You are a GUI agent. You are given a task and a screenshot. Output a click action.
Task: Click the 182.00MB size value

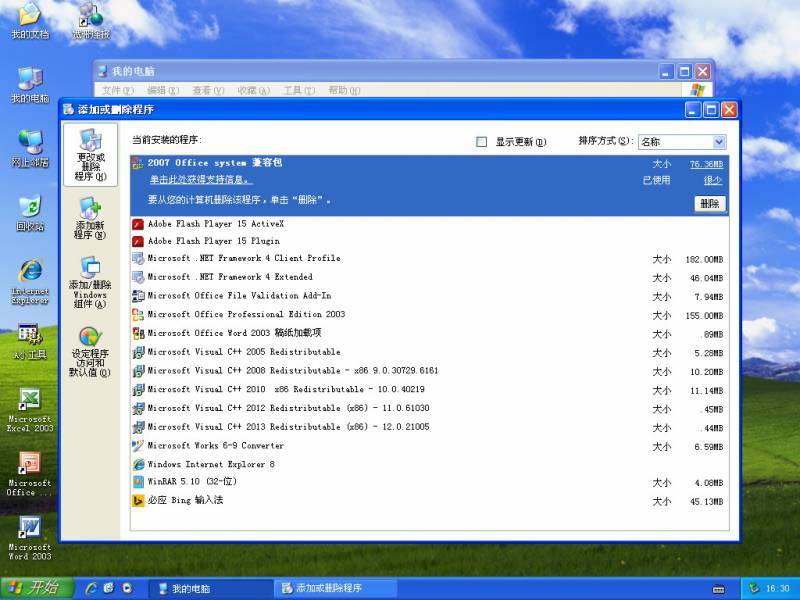tap(704, 260)
